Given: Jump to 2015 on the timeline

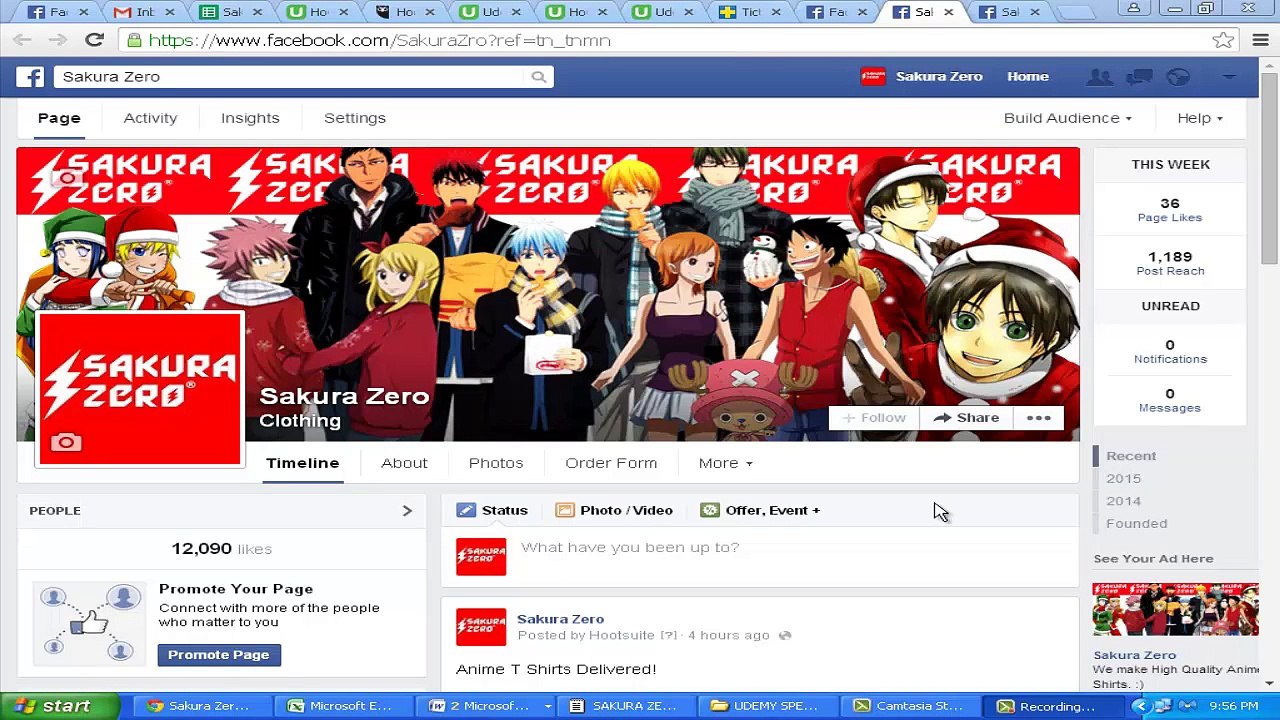Looking at the screenshot, I should coord(1123,479).
